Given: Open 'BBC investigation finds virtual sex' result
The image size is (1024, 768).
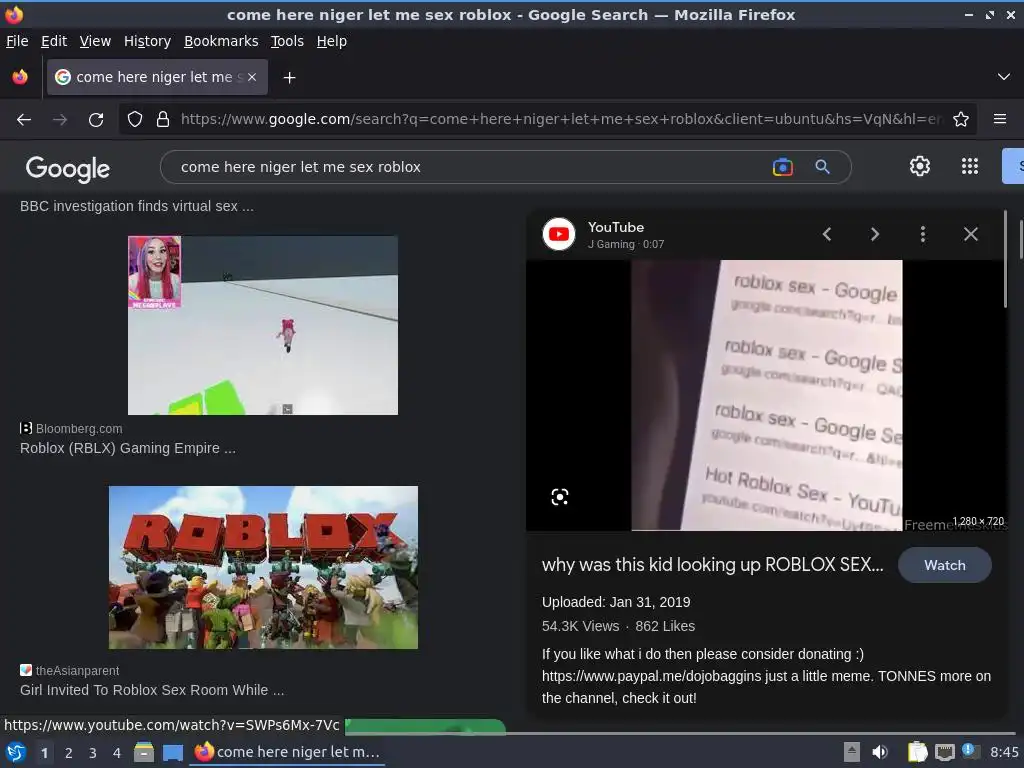Looking at the screenshot, I should click(136, 206).
